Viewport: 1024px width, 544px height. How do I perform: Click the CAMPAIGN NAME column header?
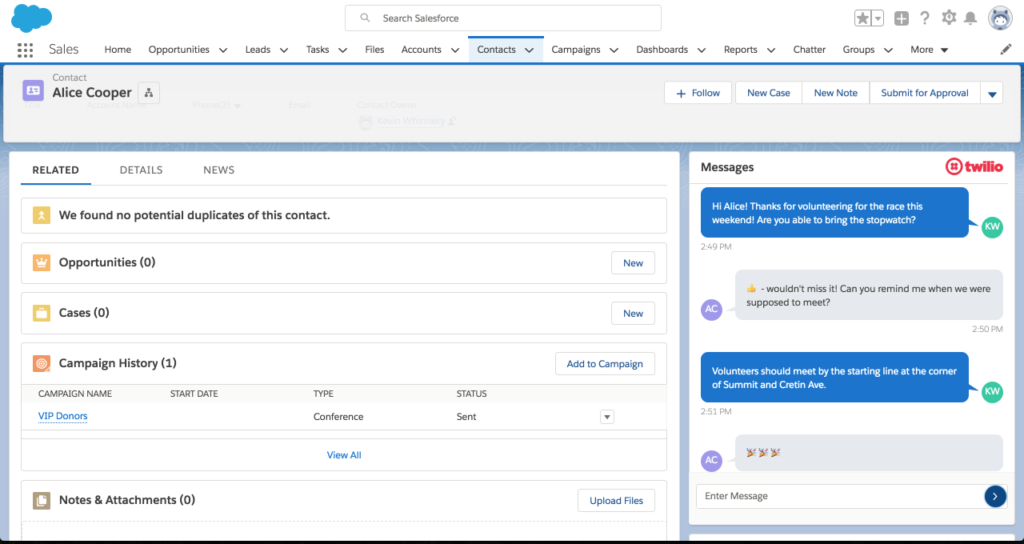pyautogui.click(x=75, y=394)
